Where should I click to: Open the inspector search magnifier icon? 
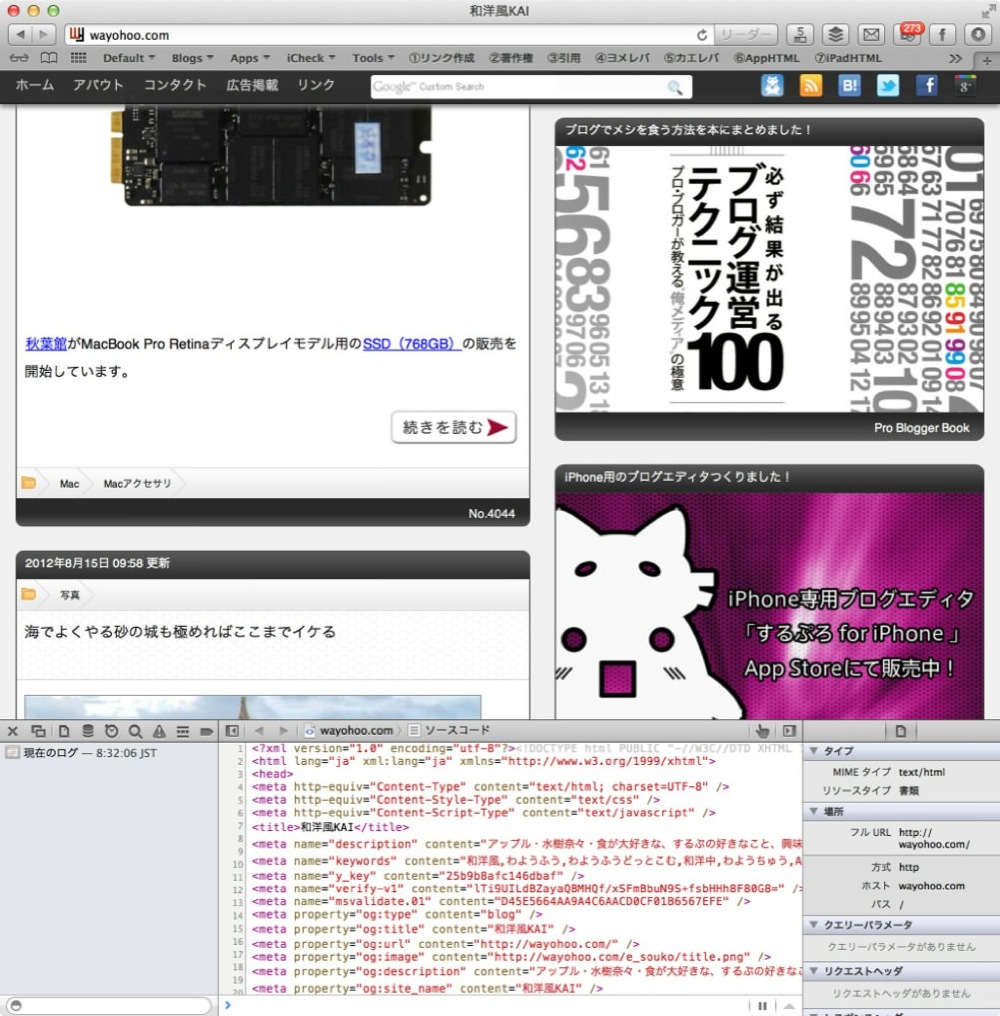click(135, 732)
